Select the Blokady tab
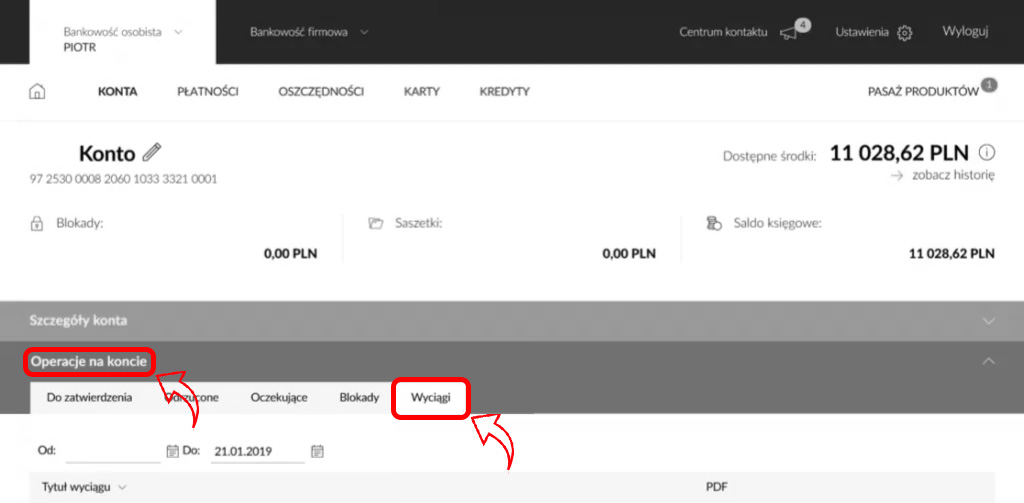1024x503 pixels. click(x=359, y=397)
